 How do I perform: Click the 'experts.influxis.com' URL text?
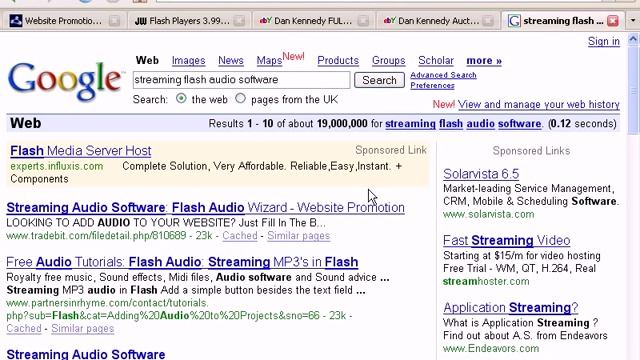(x=57, y=166)
